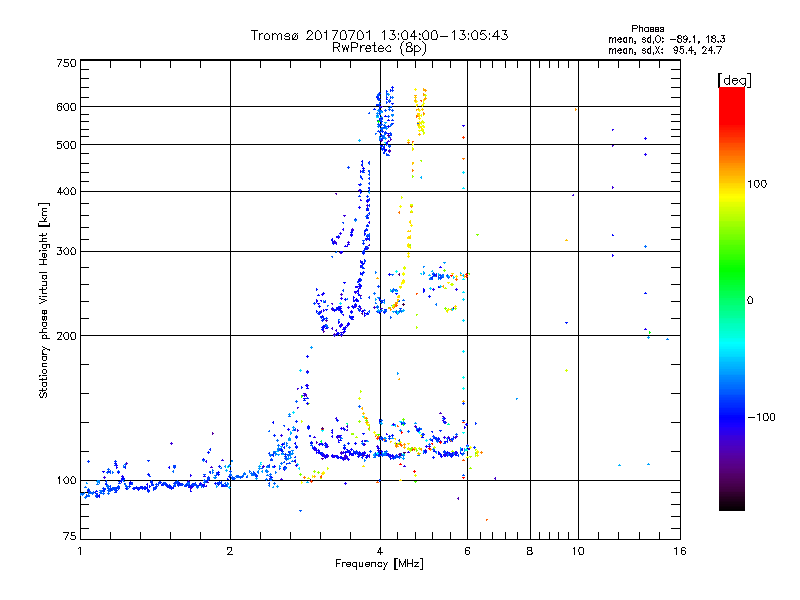Click the y-axis tick label "200"
The width and height of the screenshot is (800, 600).
click(x=66, y=336)
